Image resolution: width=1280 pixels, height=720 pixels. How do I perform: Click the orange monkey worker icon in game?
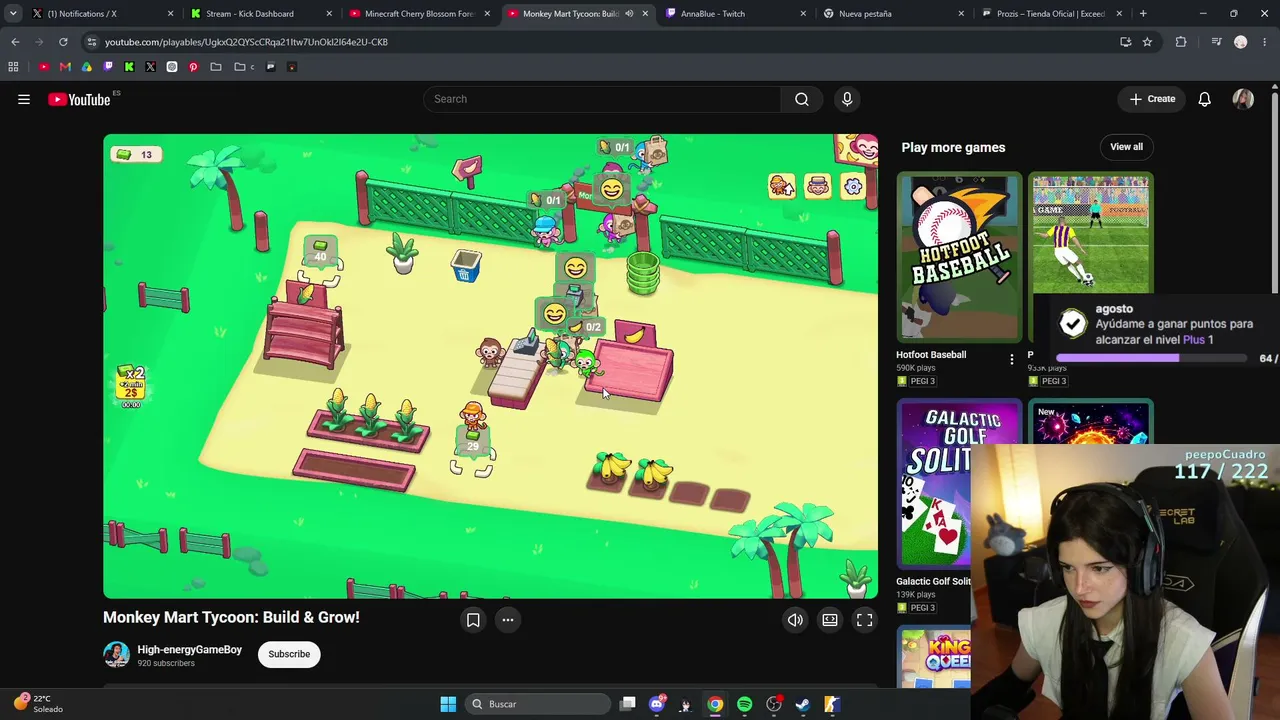782,186
